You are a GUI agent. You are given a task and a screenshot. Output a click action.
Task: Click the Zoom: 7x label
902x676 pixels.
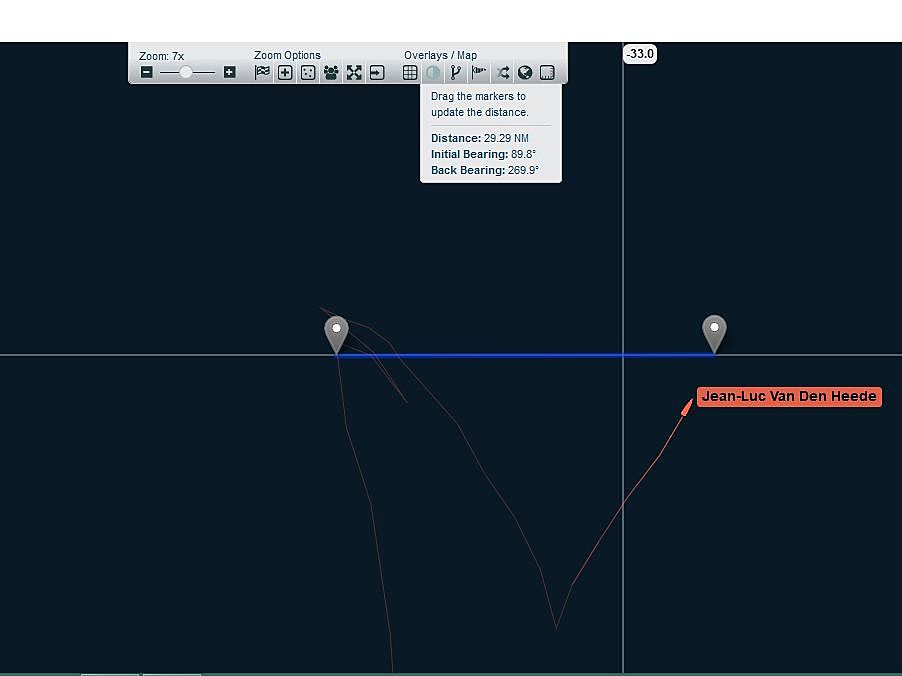(162, 56)
